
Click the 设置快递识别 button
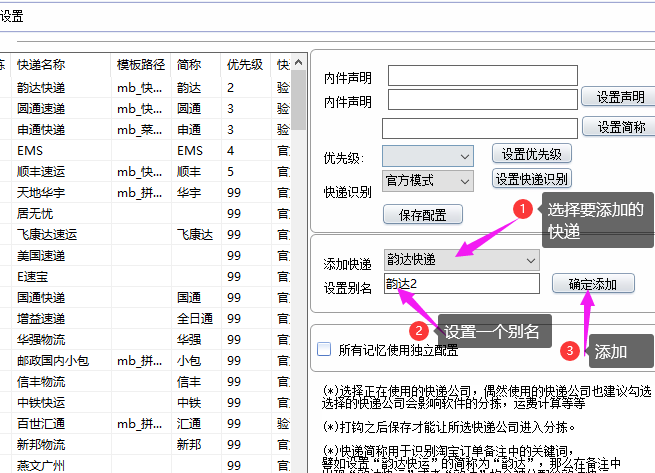click(x=531, y=179)
